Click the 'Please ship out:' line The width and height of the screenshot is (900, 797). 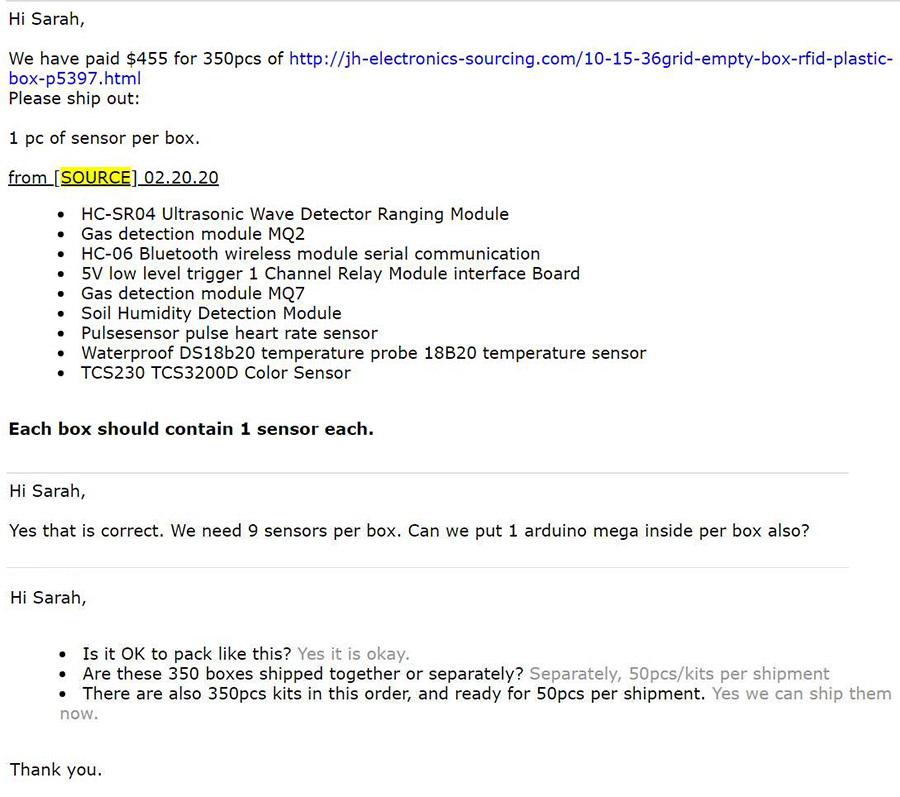coord(74,98)
